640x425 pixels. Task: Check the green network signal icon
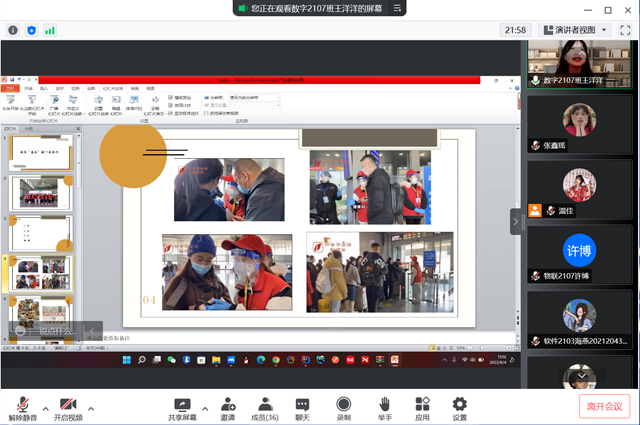click(50, 30)
